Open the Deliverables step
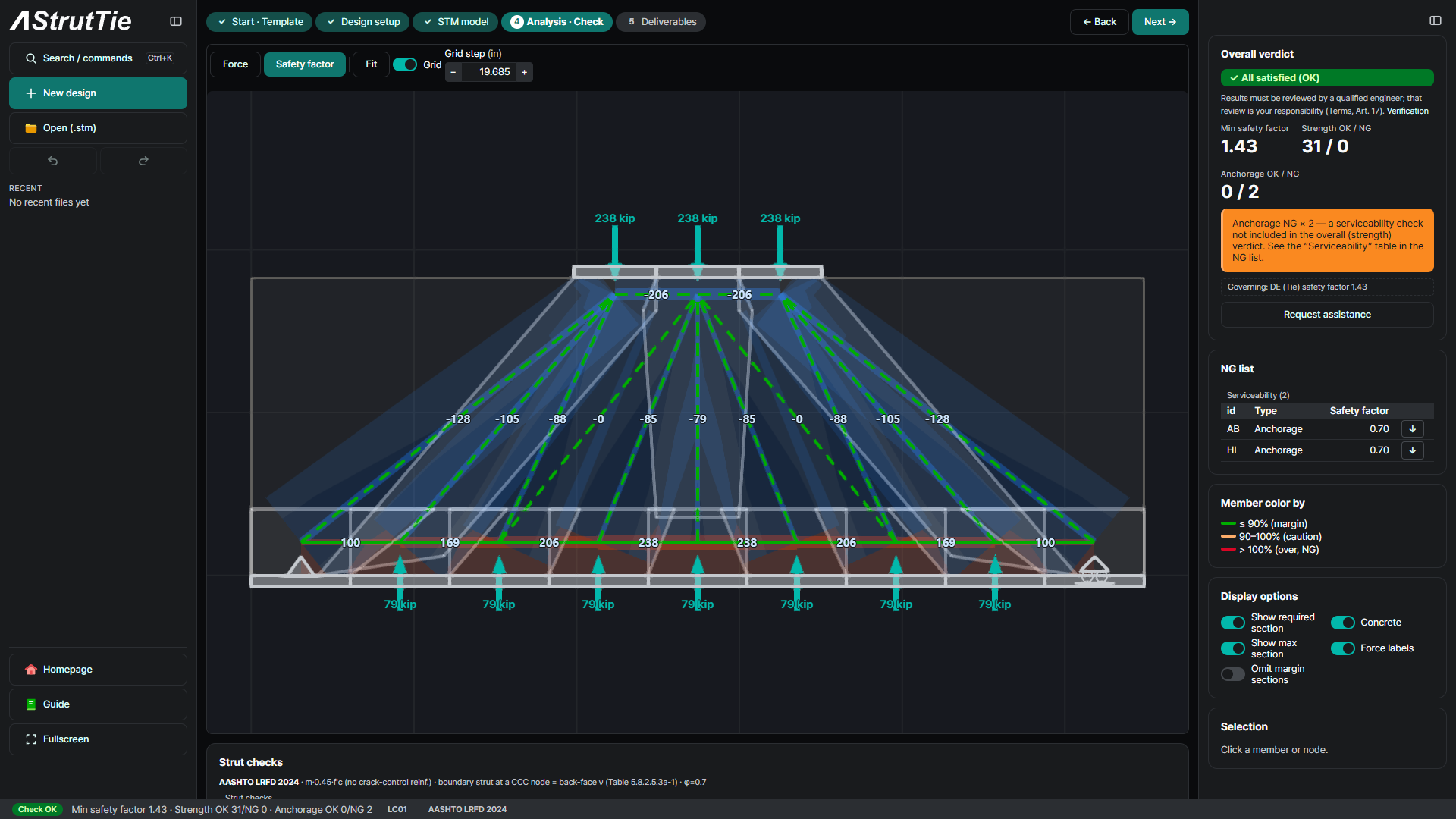The width and height of the screenshot is (1456, 819). (x=661, y=22)
